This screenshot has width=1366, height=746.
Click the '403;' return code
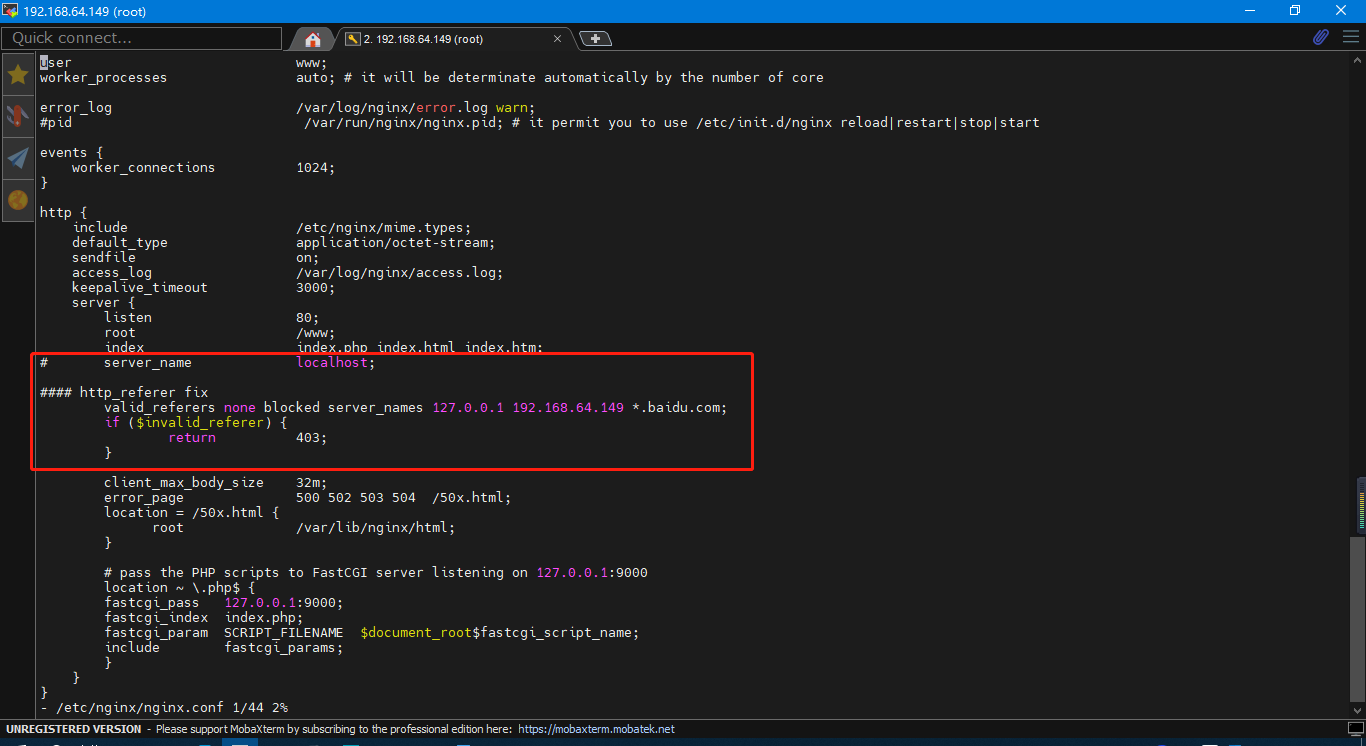click(x=312, y=437)
